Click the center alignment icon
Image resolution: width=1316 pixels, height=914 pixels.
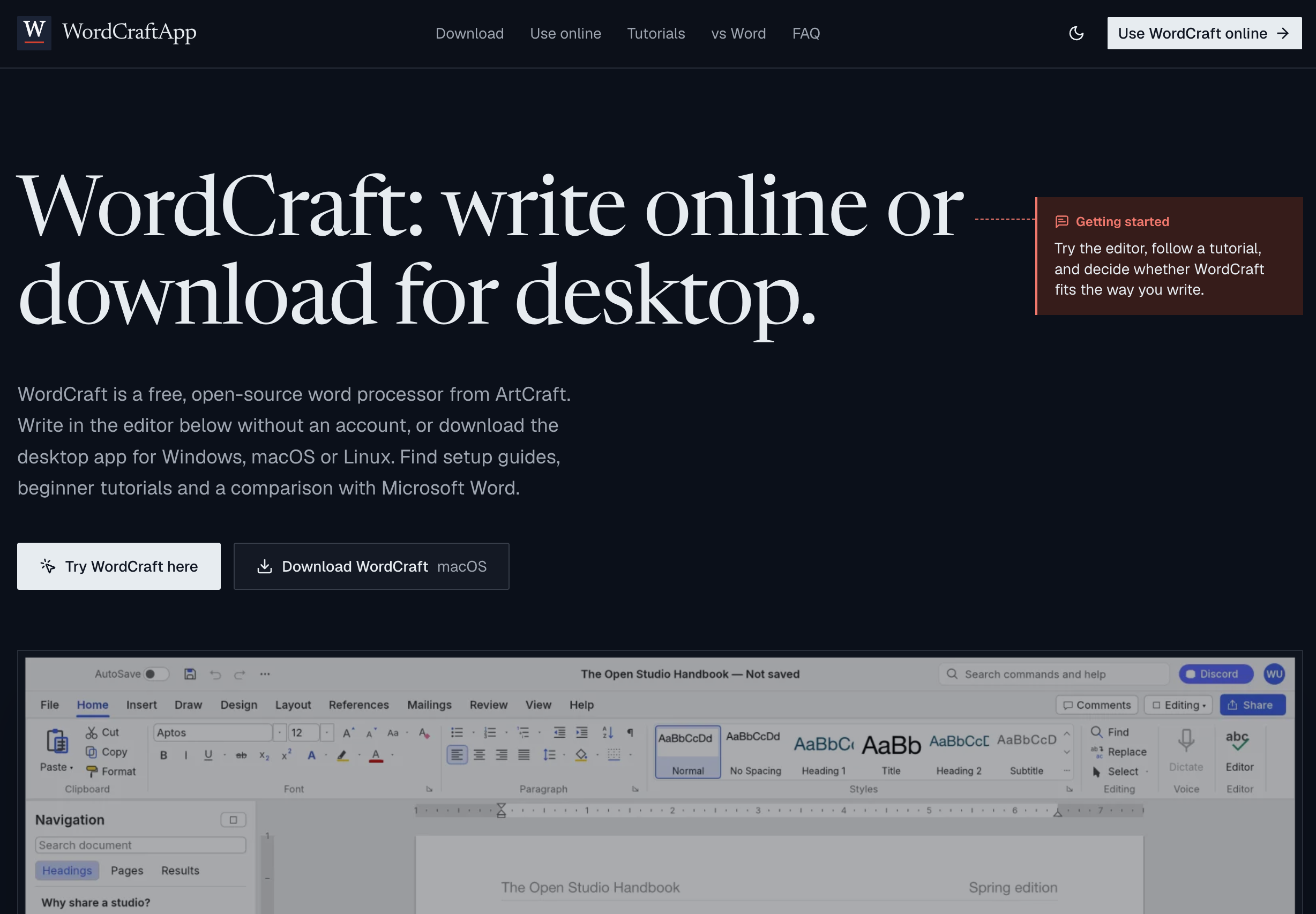[x=480, y=755]
